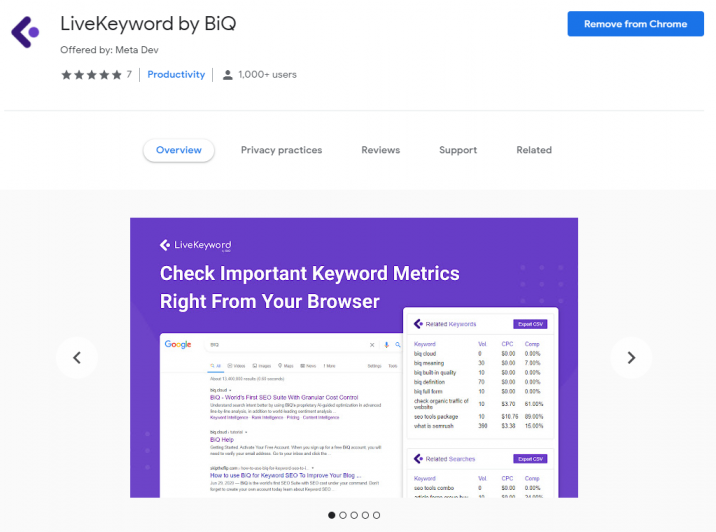Image resolution: width=716 pixels, height=532 pixels.
Task: View the Related tab
Action: pos(534,150)
